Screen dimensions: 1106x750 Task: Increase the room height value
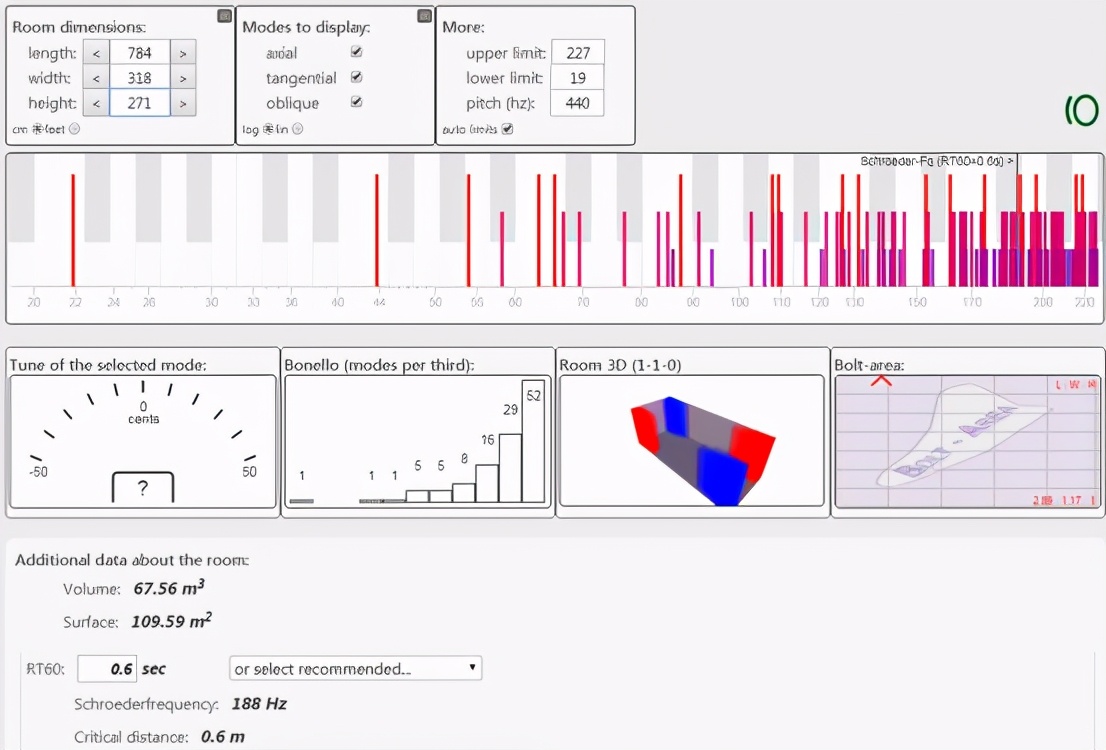pos(183,103)
